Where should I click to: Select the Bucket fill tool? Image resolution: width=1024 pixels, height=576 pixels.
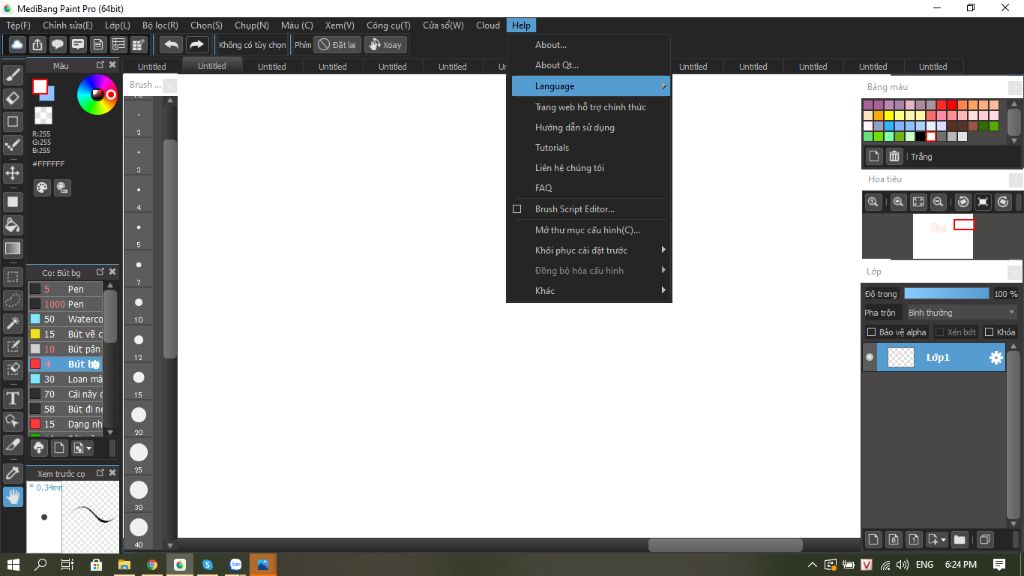(12, 225)
